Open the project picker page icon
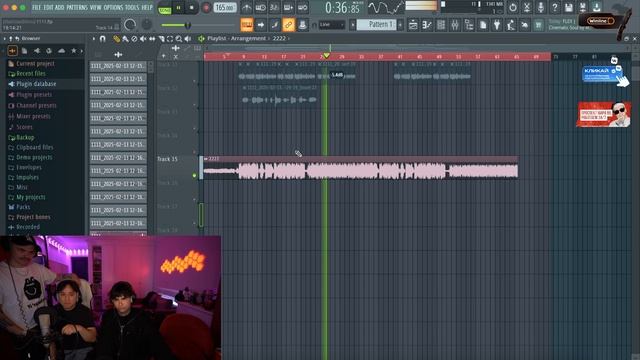The height and width of the screenshot is (360, 640). tap(483, 25)
